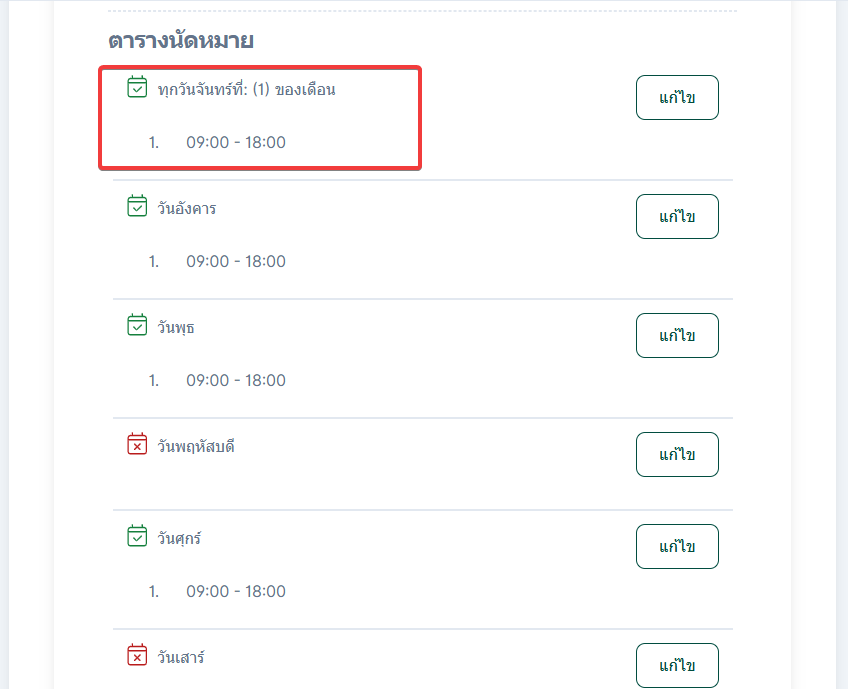Click the green calendar icon beside Monday schedule
Screen dimensions: 848x689
[138, 88]
